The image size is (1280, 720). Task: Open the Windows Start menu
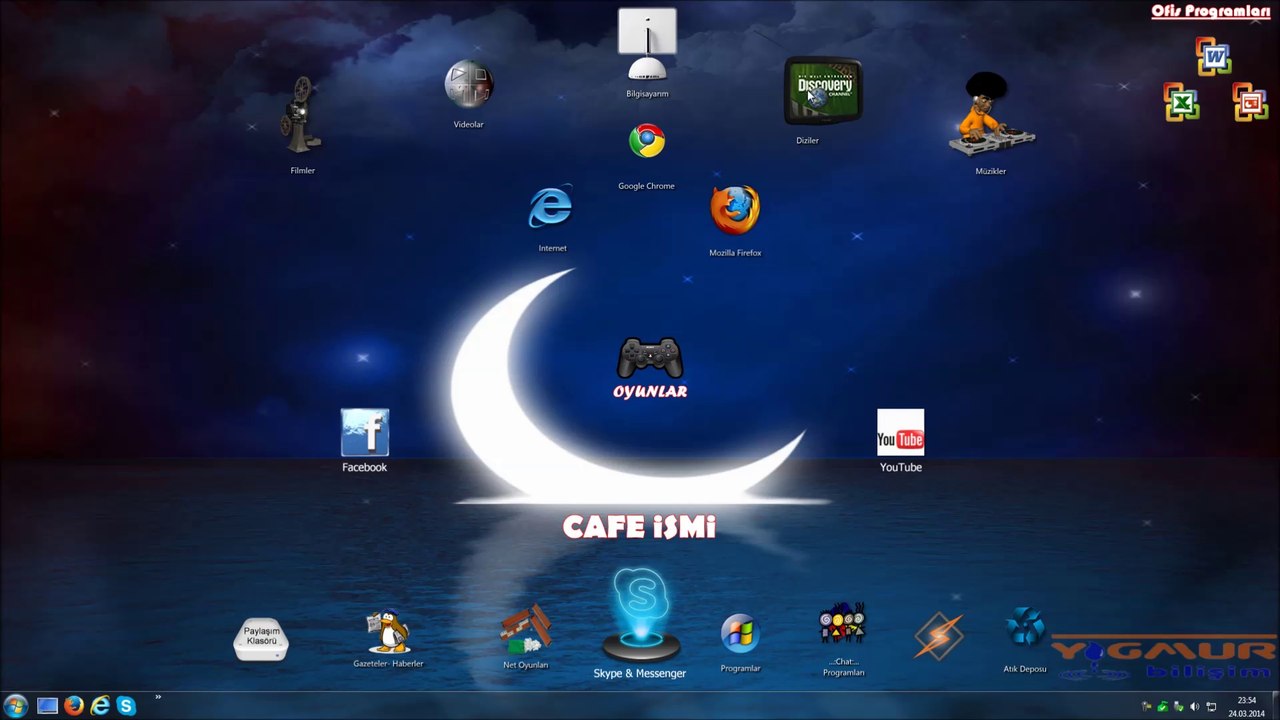click(15, 706)
